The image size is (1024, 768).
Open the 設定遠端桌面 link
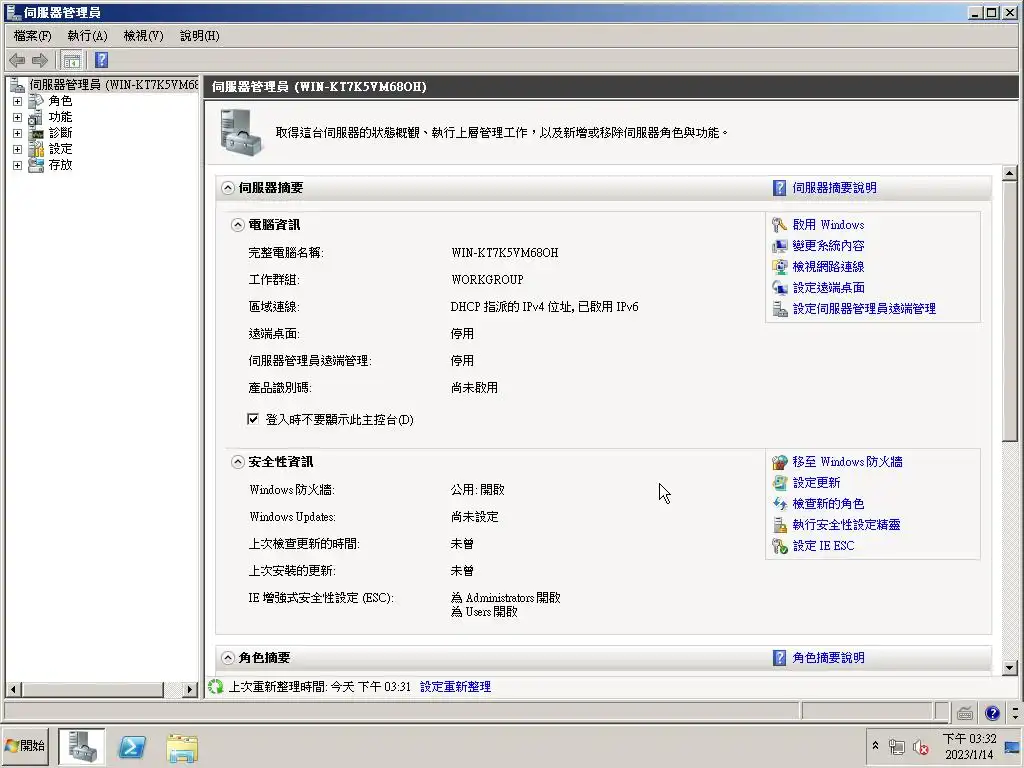click(x=828, y=287)
